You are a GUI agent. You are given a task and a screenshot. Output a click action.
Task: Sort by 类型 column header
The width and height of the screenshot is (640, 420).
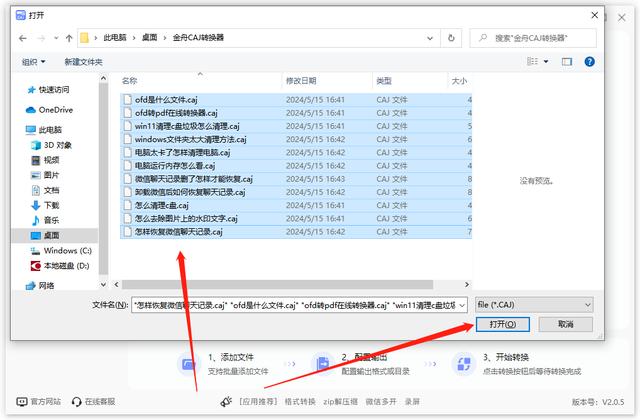(384, 81)
